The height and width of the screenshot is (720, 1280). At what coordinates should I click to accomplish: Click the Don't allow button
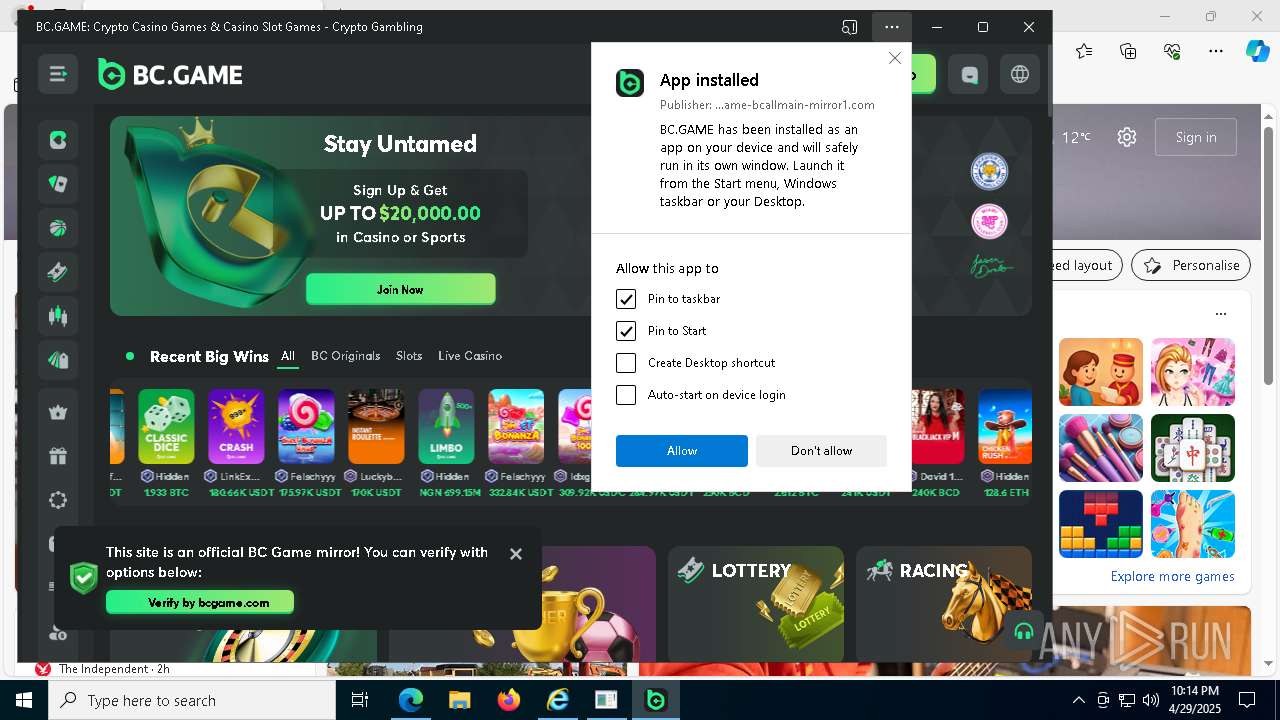click(x=821, y=451)
